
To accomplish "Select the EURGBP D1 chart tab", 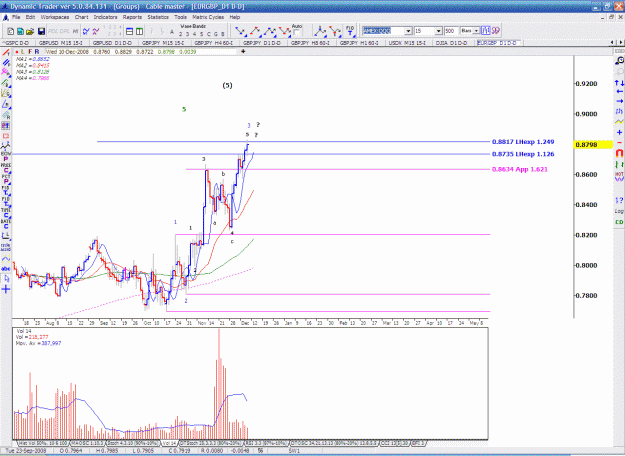I will (x=498, y=43).
